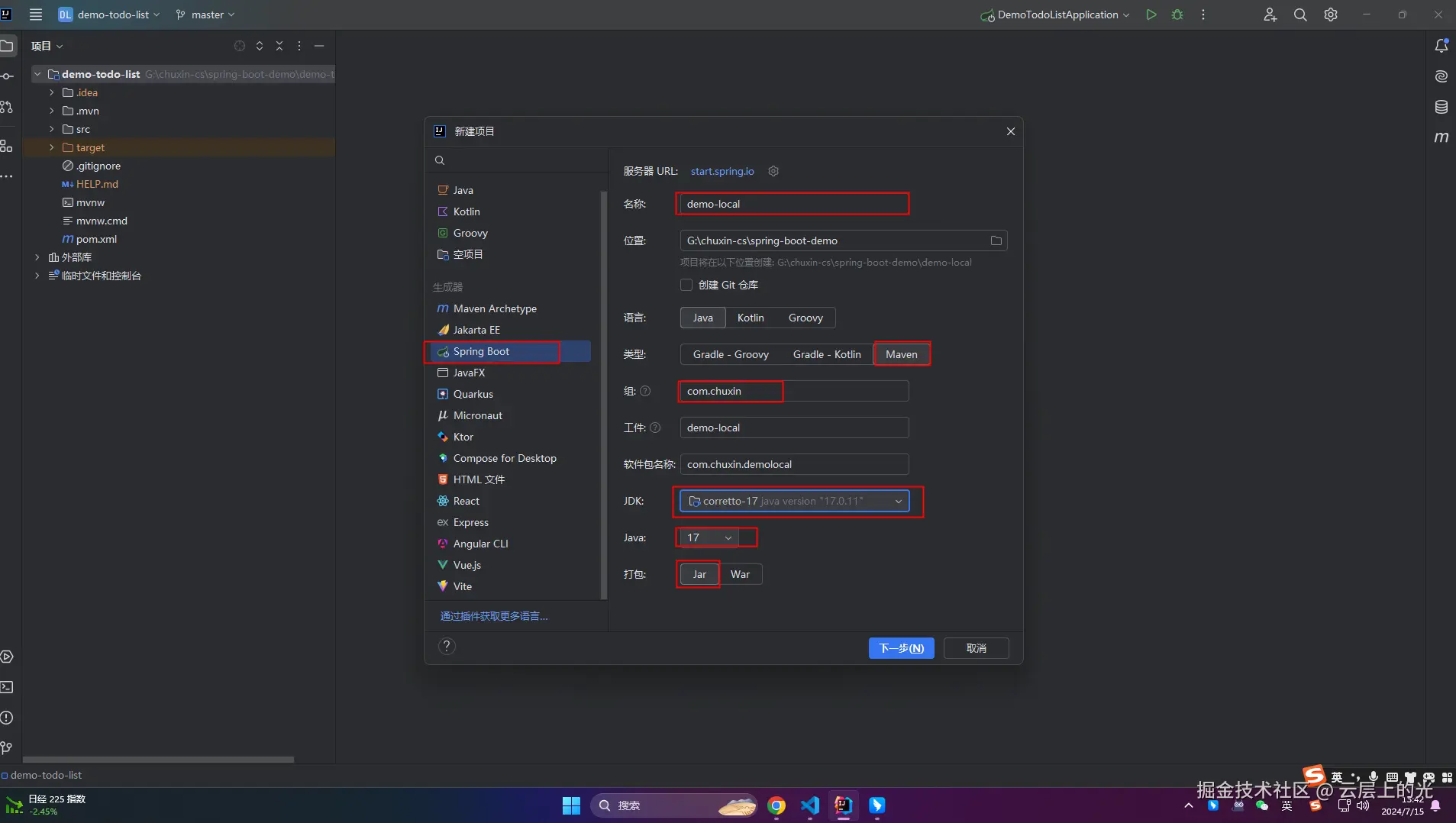The width and height of the screenshot is (1456, 823).
Task: Open the JDK corretto-17 dropdown
Action: point(794,501)
